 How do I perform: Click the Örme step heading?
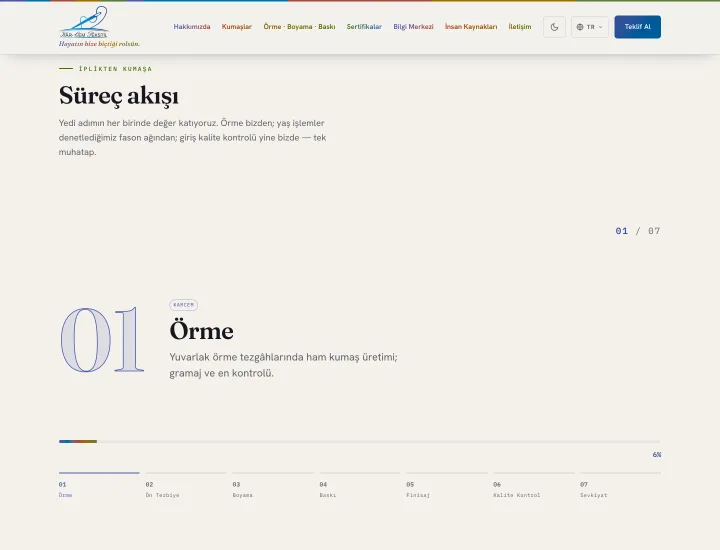201,331
